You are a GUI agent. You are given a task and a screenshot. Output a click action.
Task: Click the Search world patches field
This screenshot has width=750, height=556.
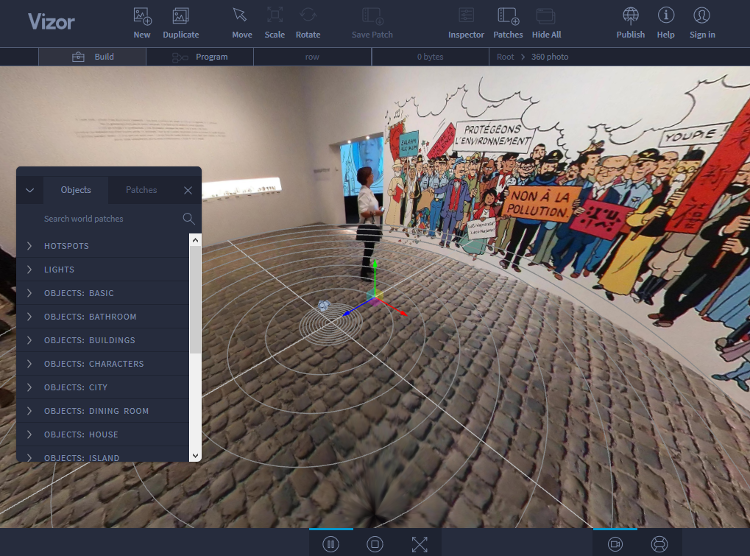point(110,219)
